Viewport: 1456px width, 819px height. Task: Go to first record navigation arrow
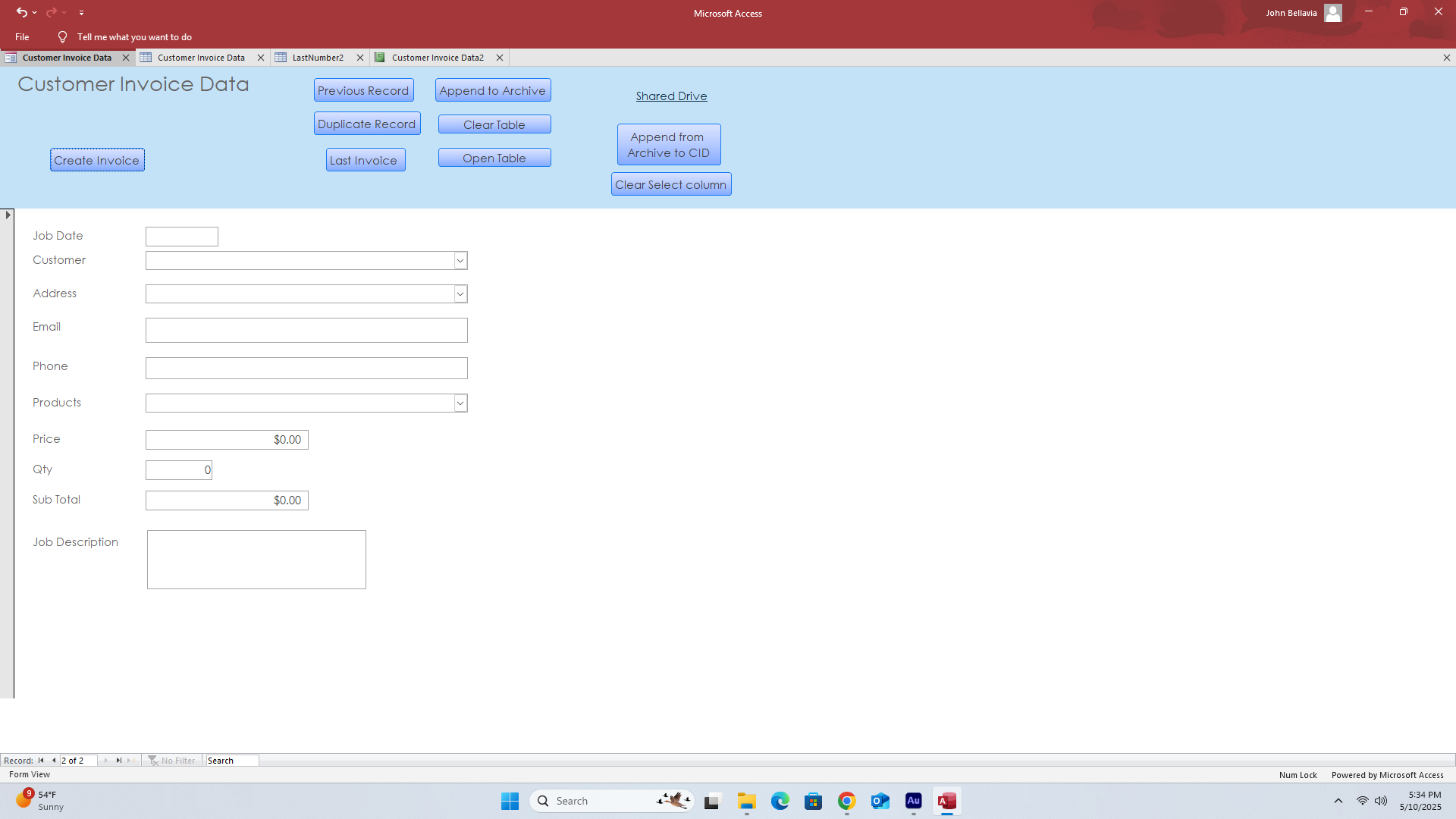tap(41, 761)
